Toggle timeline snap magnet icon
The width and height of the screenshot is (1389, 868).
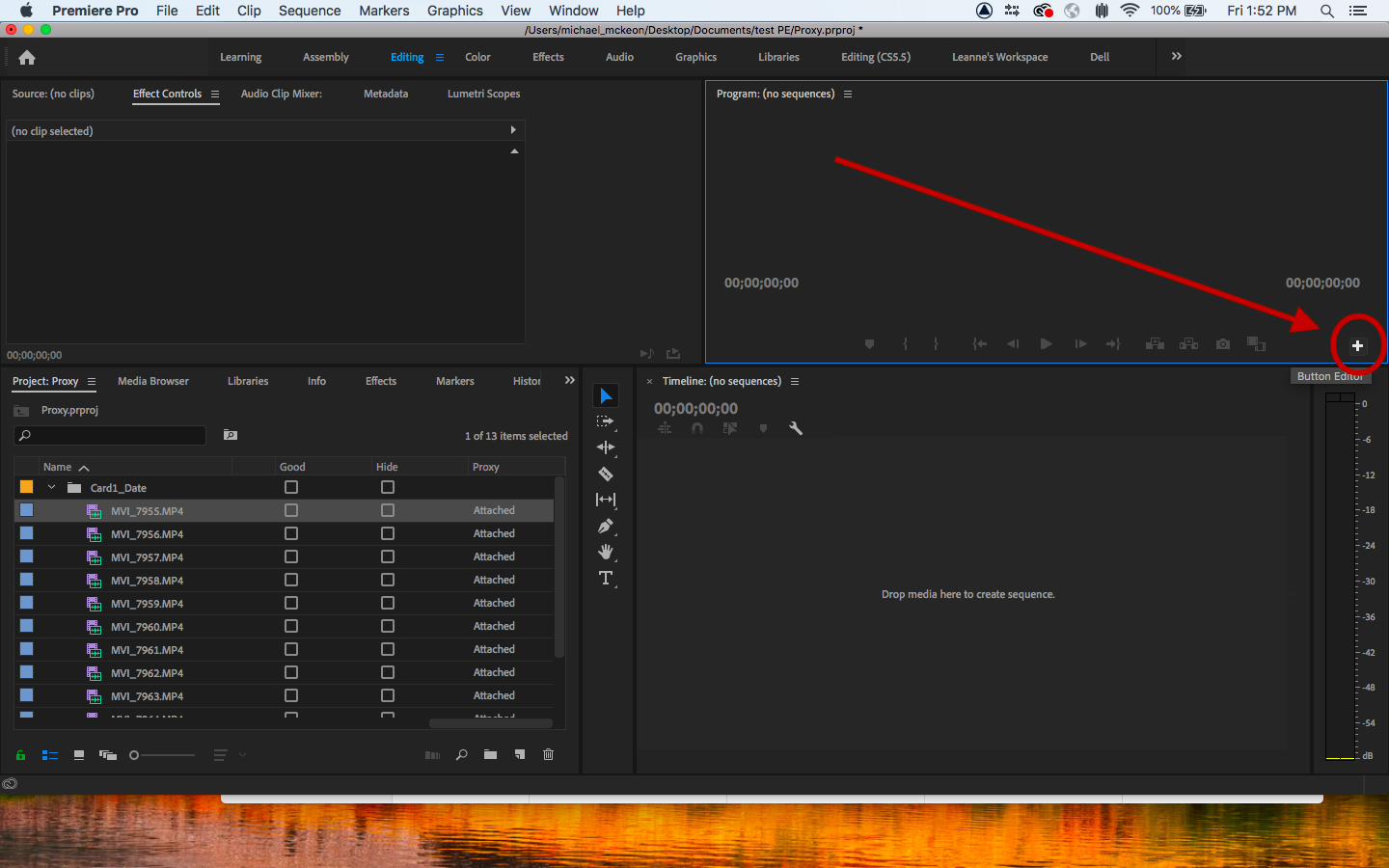pos(697,428)
